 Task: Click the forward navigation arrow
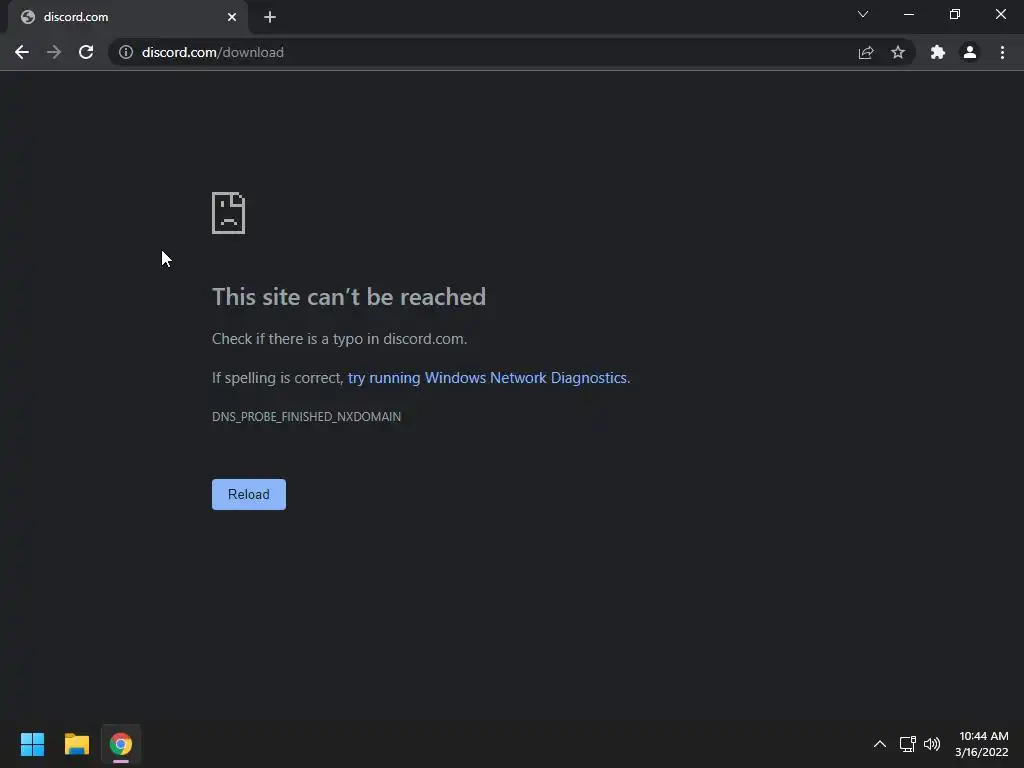click(54, 52)
